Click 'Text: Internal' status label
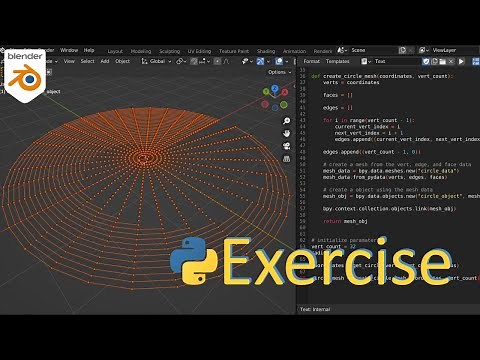 315,310
